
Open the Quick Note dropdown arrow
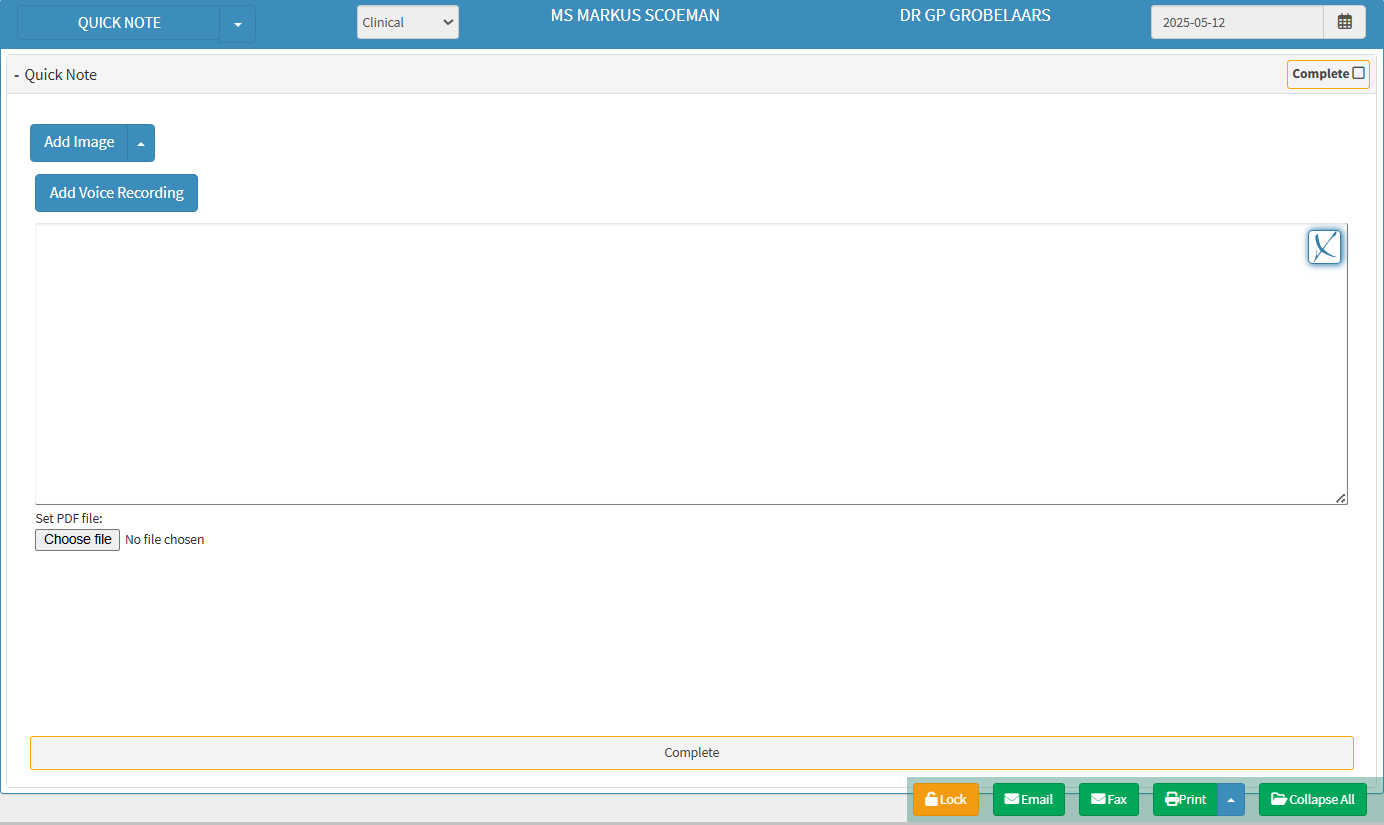point(237,24)
